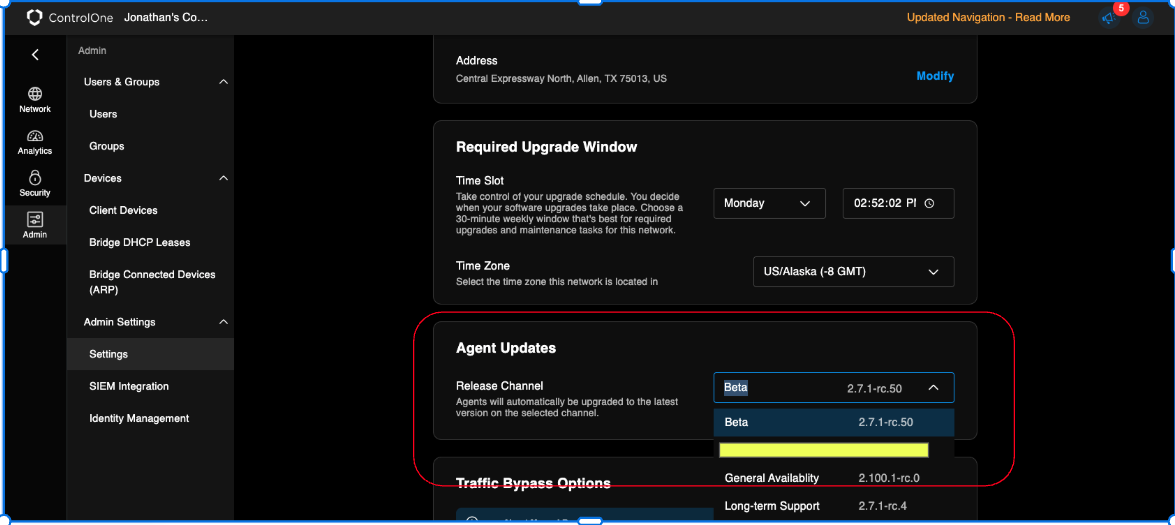
Task: Click the clock icon in time field
Action: [x=929, y=203]
